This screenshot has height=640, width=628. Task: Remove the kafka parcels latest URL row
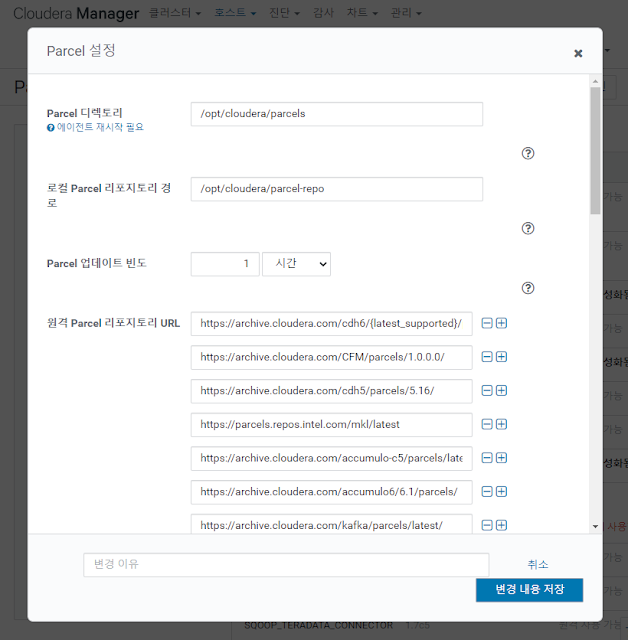[x=487, y=525]
